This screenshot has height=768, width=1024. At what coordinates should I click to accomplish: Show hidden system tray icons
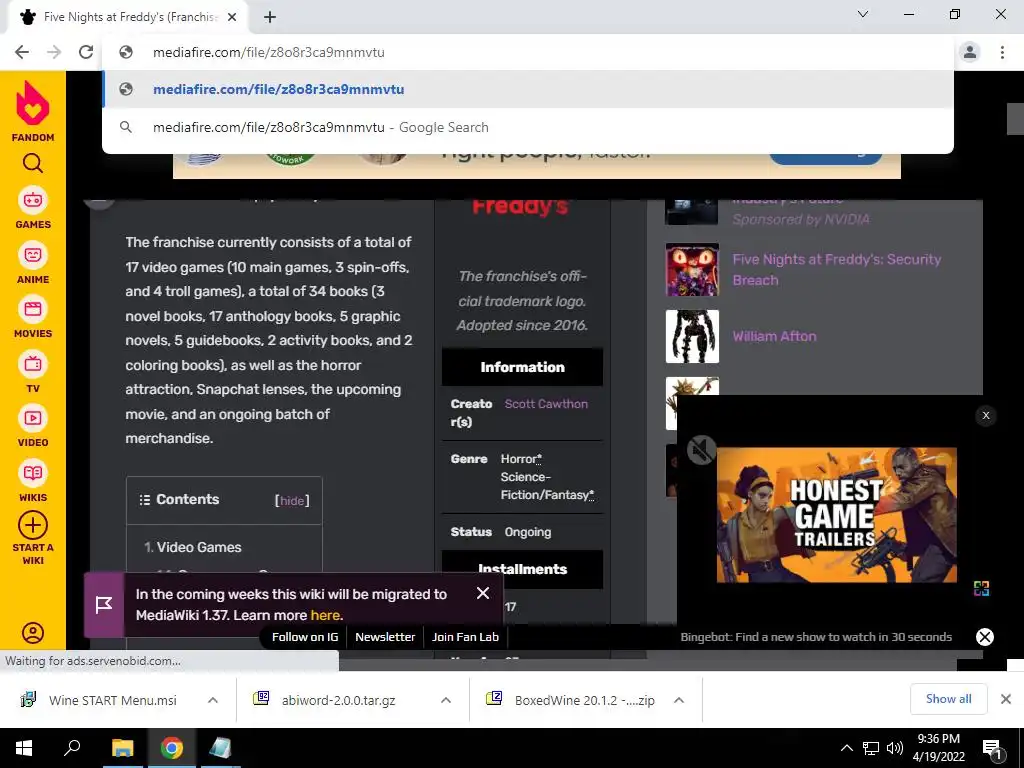pos(846,748)
